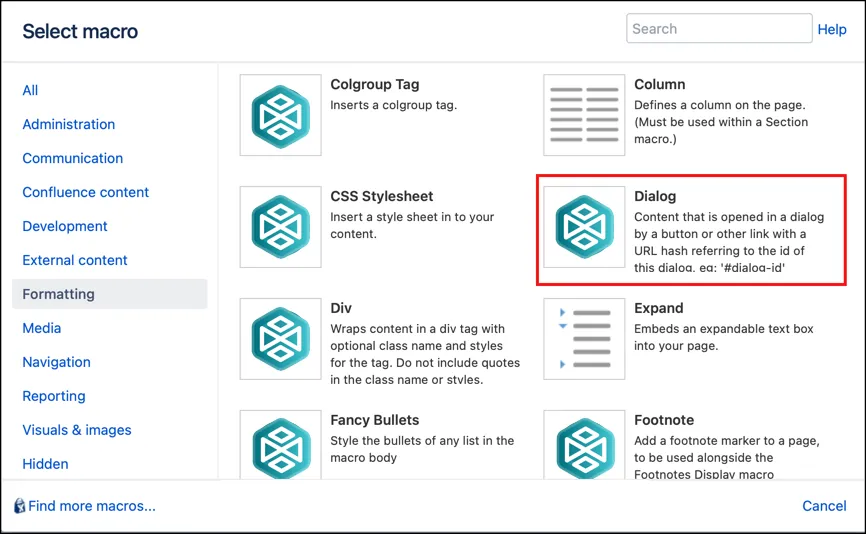Click 'Inserts a colgroup tag.' description
The height and width of the screenshot is (534, 866).
tap(394, 105)
